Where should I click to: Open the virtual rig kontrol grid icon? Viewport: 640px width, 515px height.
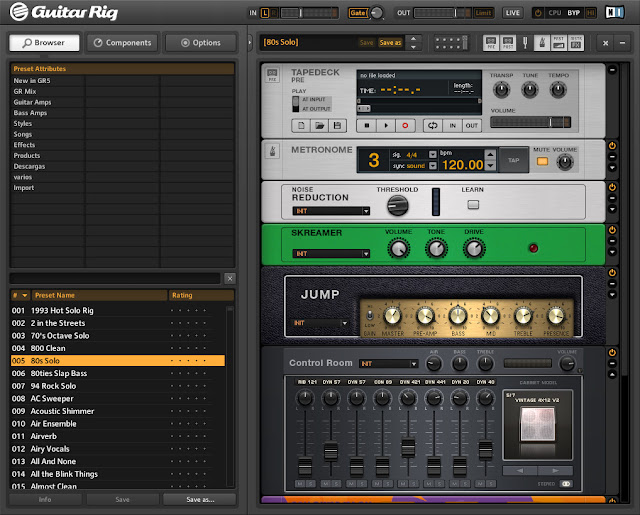point(451,43)
